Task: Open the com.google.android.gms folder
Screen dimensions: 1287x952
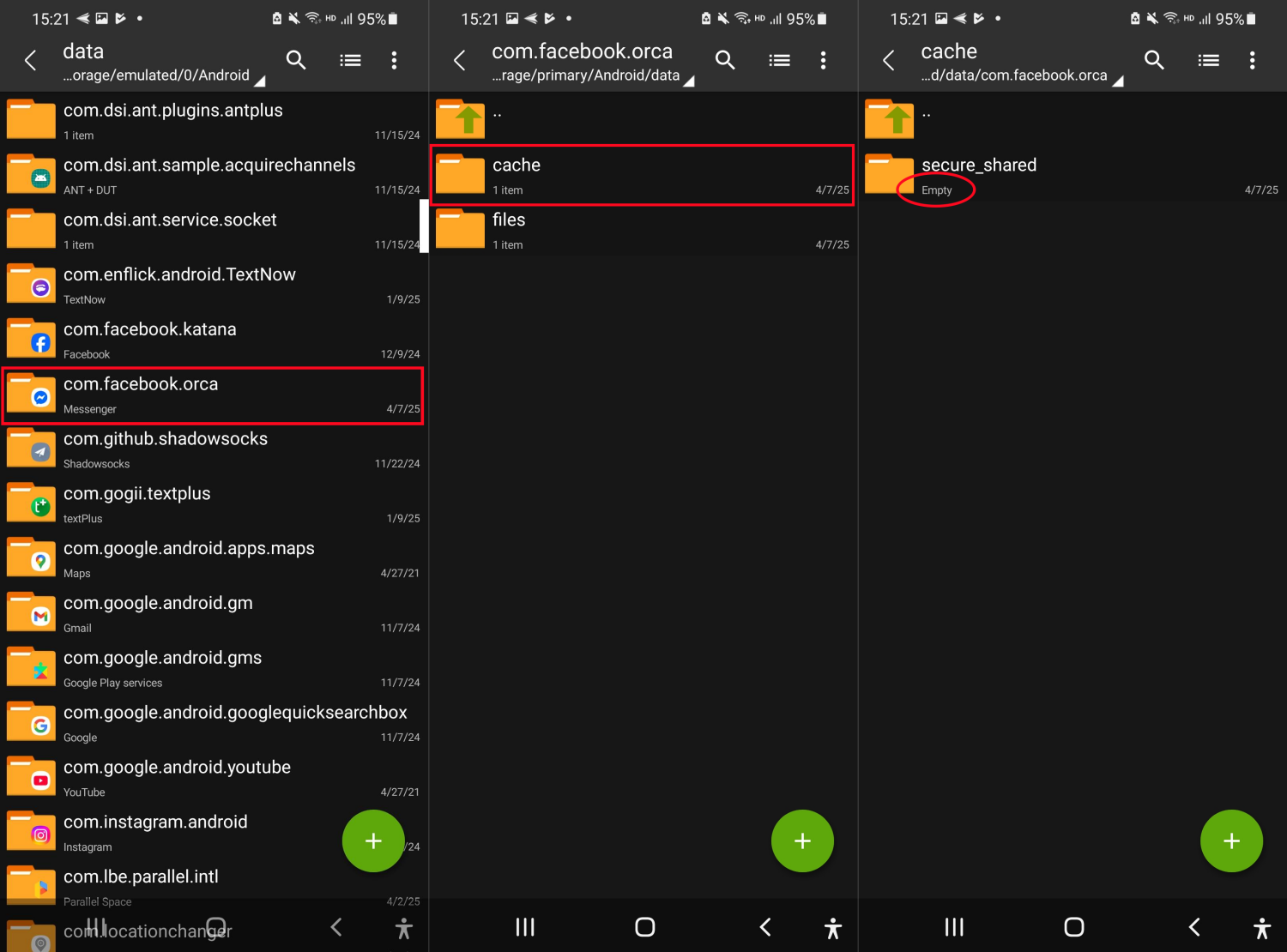Action: coord(214,669)
